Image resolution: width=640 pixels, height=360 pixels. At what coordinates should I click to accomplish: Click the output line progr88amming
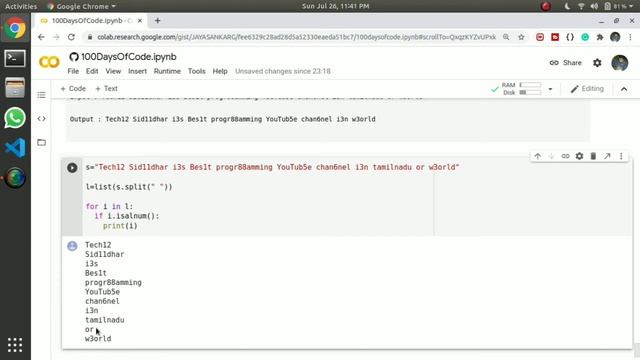tap(113, 282)
